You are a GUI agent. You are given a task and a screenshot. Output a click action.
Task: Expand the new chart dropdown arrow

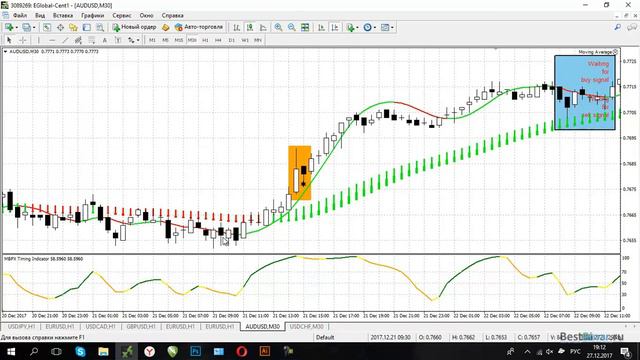tap(16, 27)
